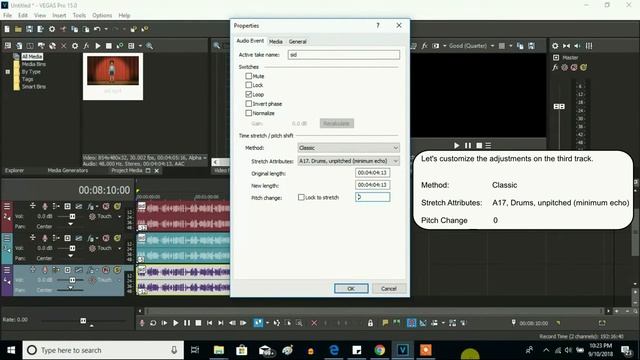The width and height of the screenshot is (640, 360).
Task: Open media properties gear in Project Media toolbar
Action: [75, 46]
